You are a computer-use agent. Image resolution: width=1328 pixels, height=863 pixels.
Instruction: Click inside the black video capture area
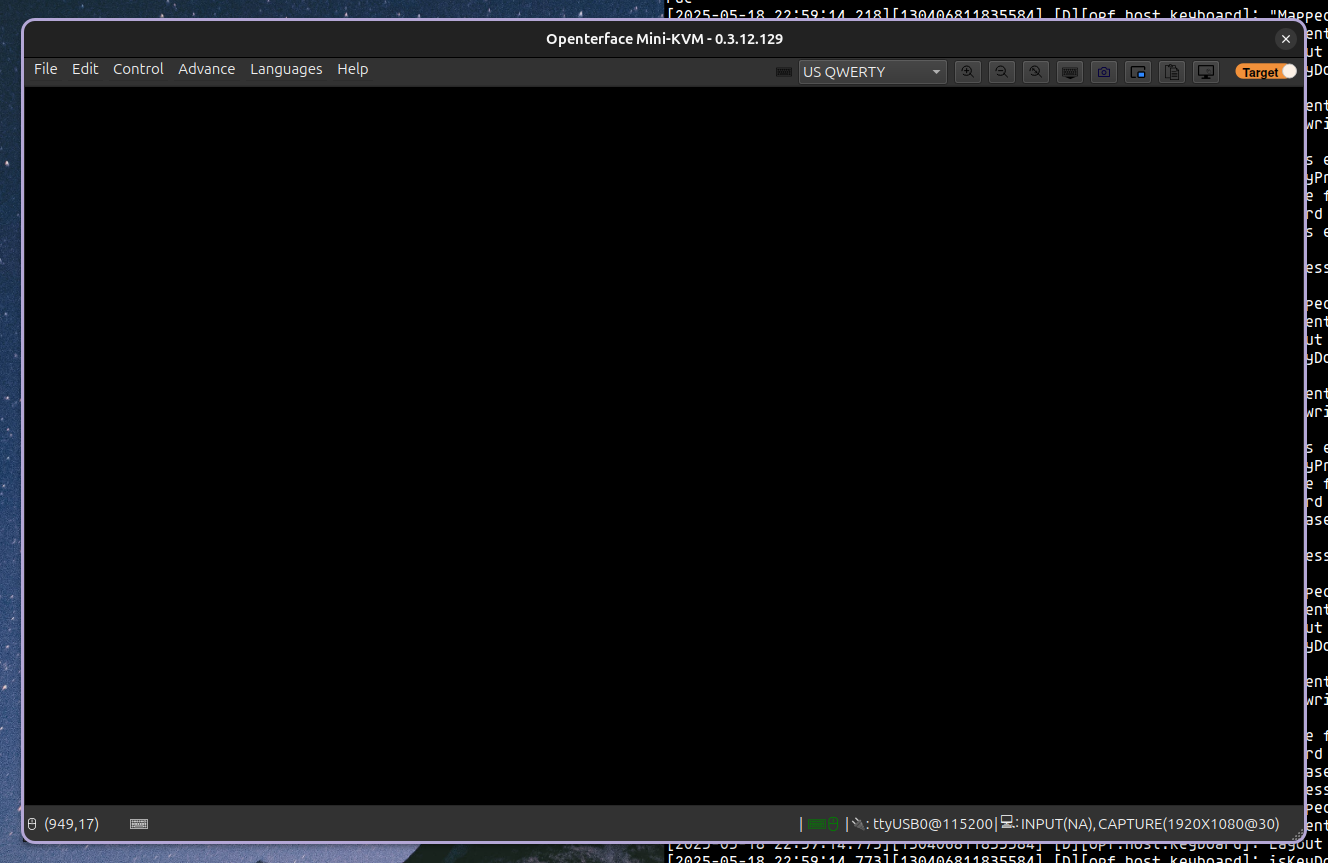click(x=664, y=446)
